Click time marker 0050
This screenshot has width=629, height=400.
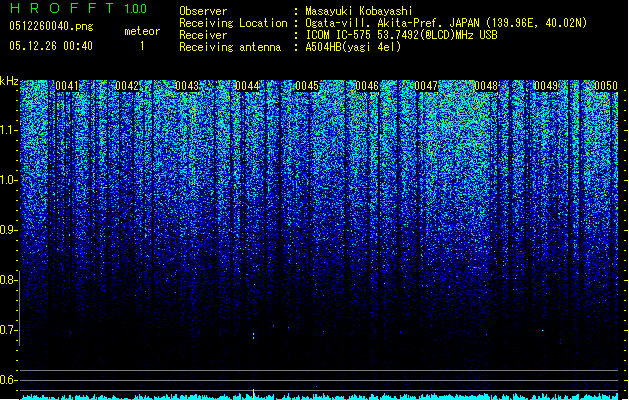coord(606,86)
